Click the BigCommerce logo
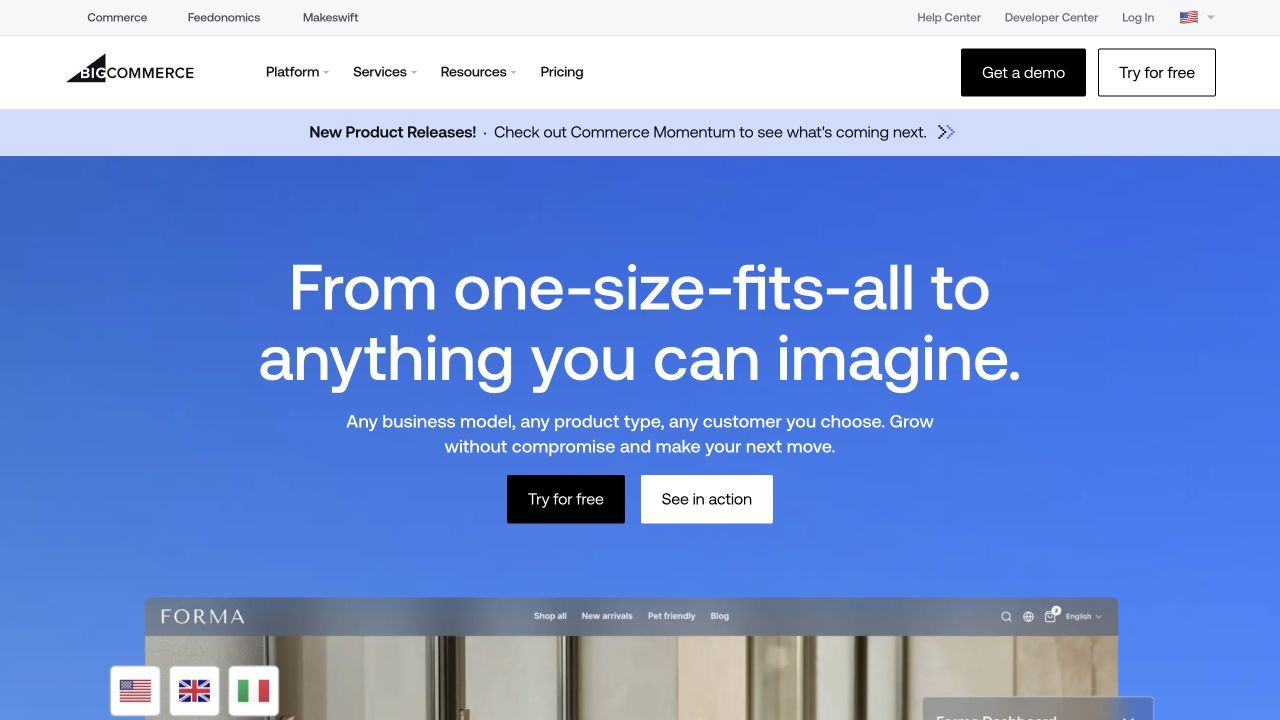 [x=130, y=69]
